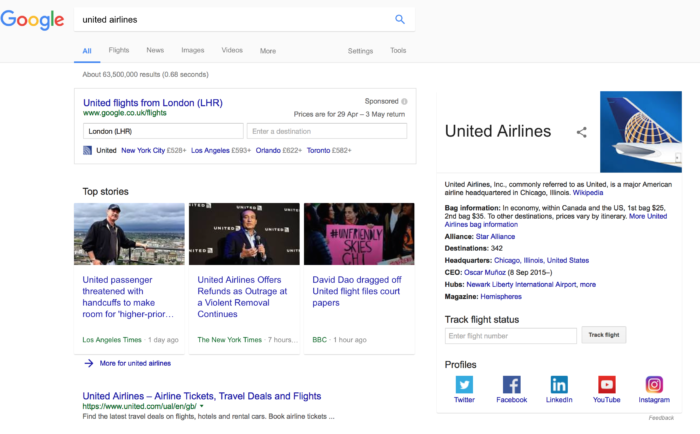Switch to the Flights tab
700x434 pixels.
119,50
